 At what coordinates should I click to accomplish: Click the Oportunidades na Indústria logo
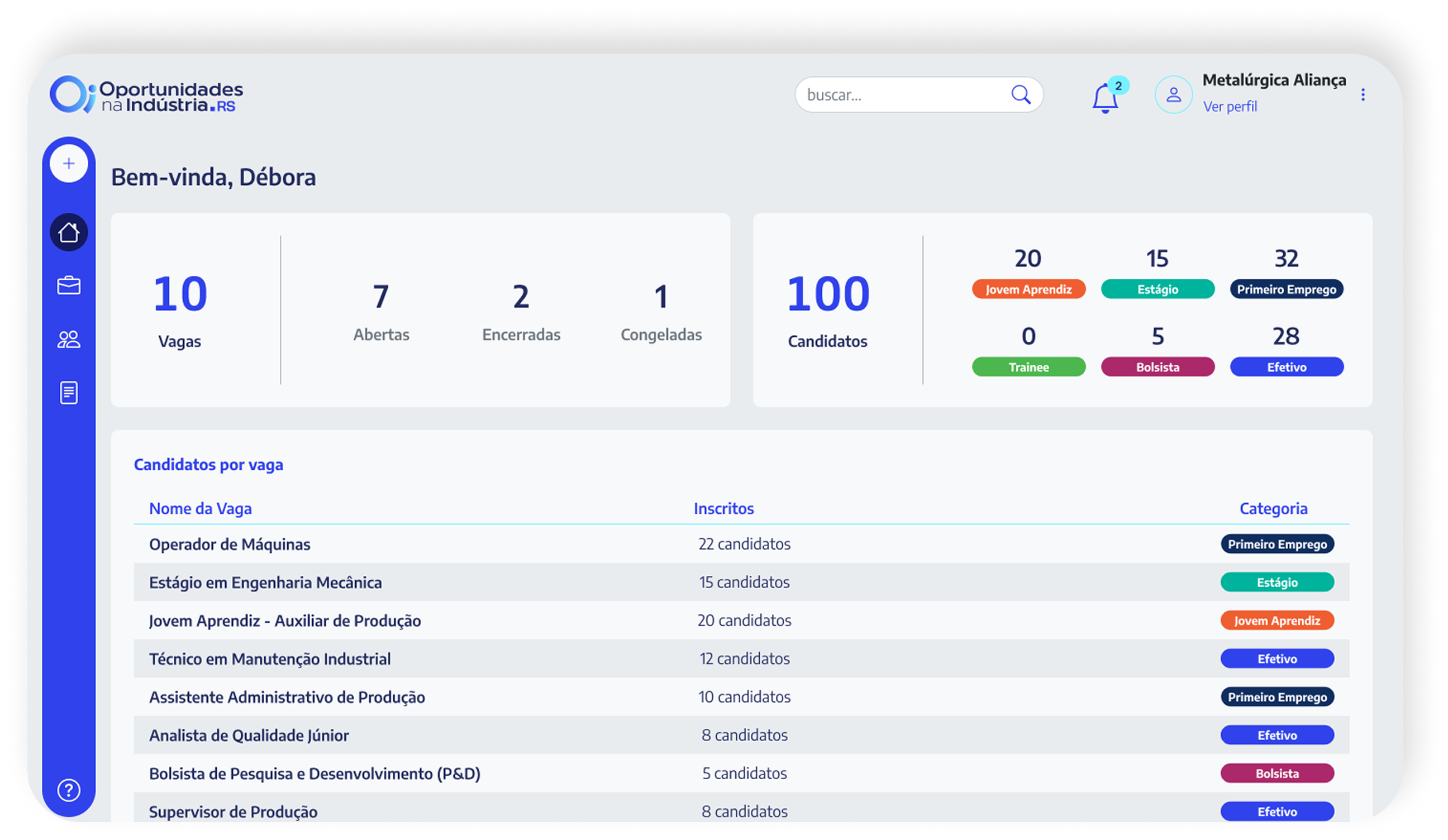(x=146, y=95)
